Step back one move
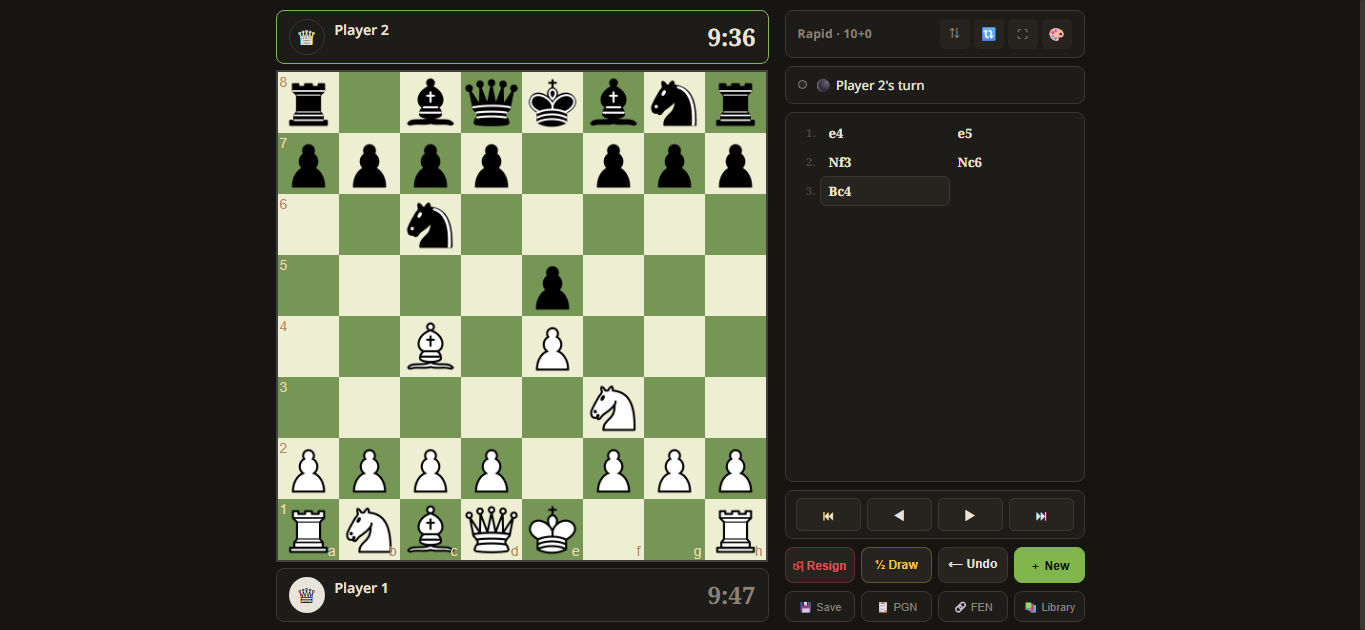Viewport: 1365px width, 630px height. click(x=899, y=515)
